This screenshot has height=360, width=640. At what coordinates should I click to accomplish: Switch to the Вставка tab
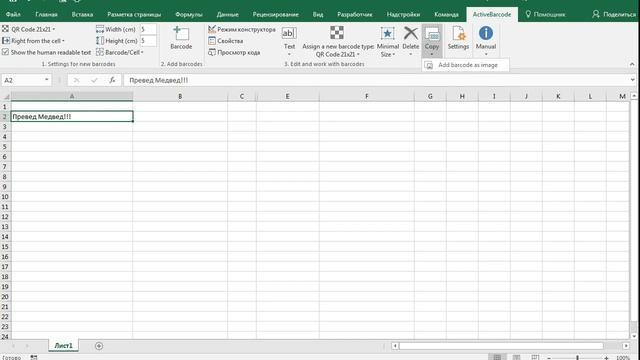(x=82, y=14)
